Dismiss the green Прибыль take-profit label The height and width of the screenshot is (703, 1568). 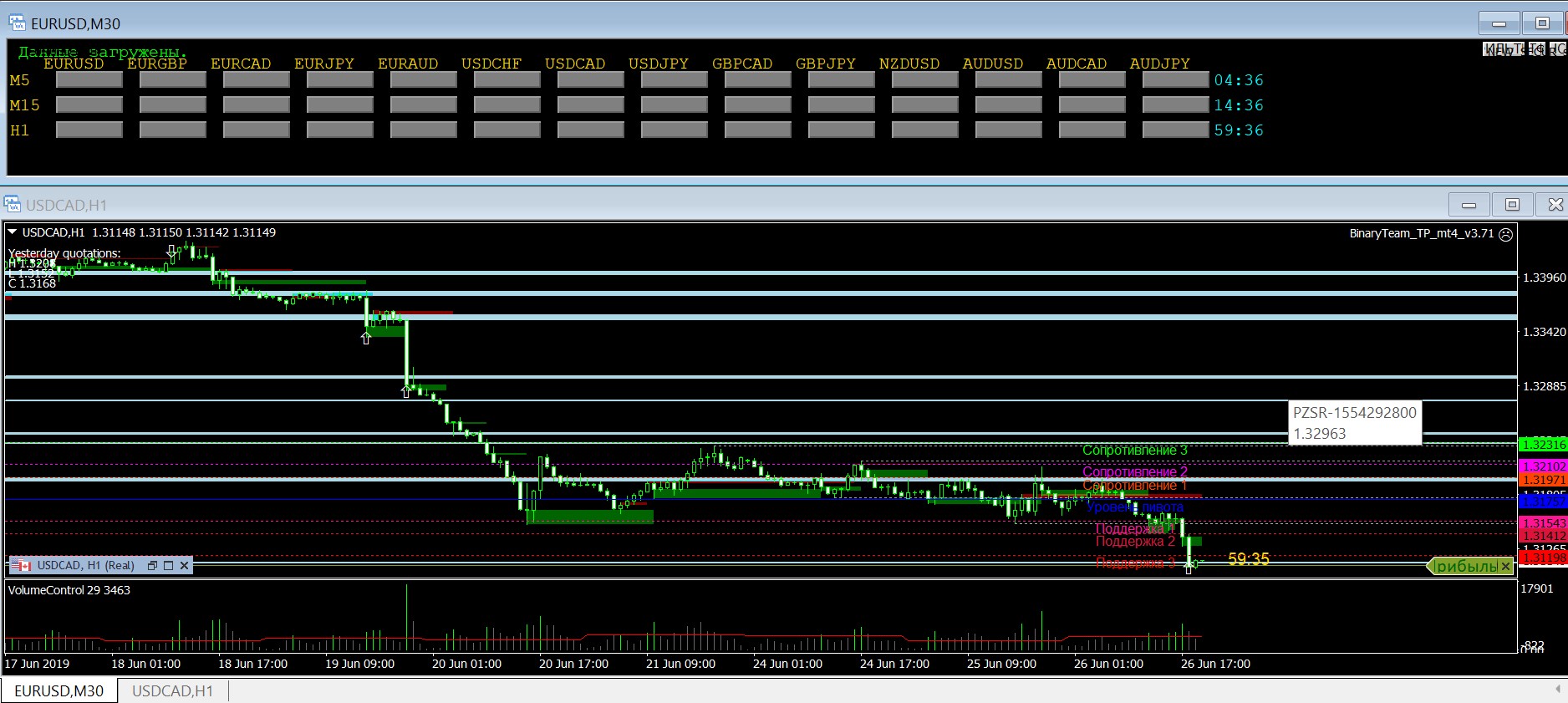click(x=1505, y=567)
